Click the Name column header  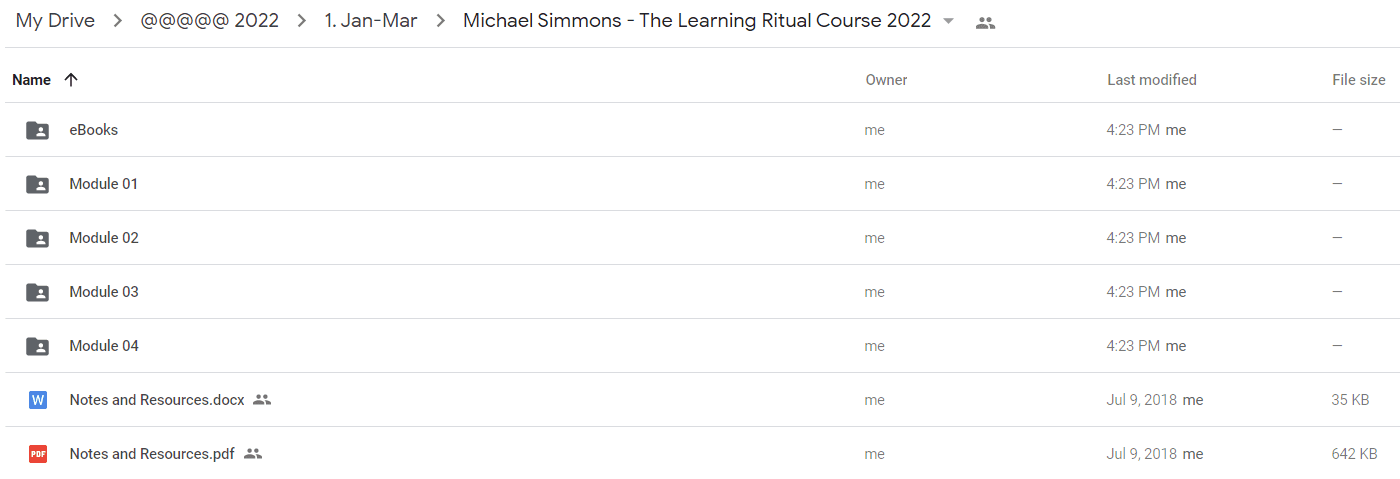pos(31,80)
